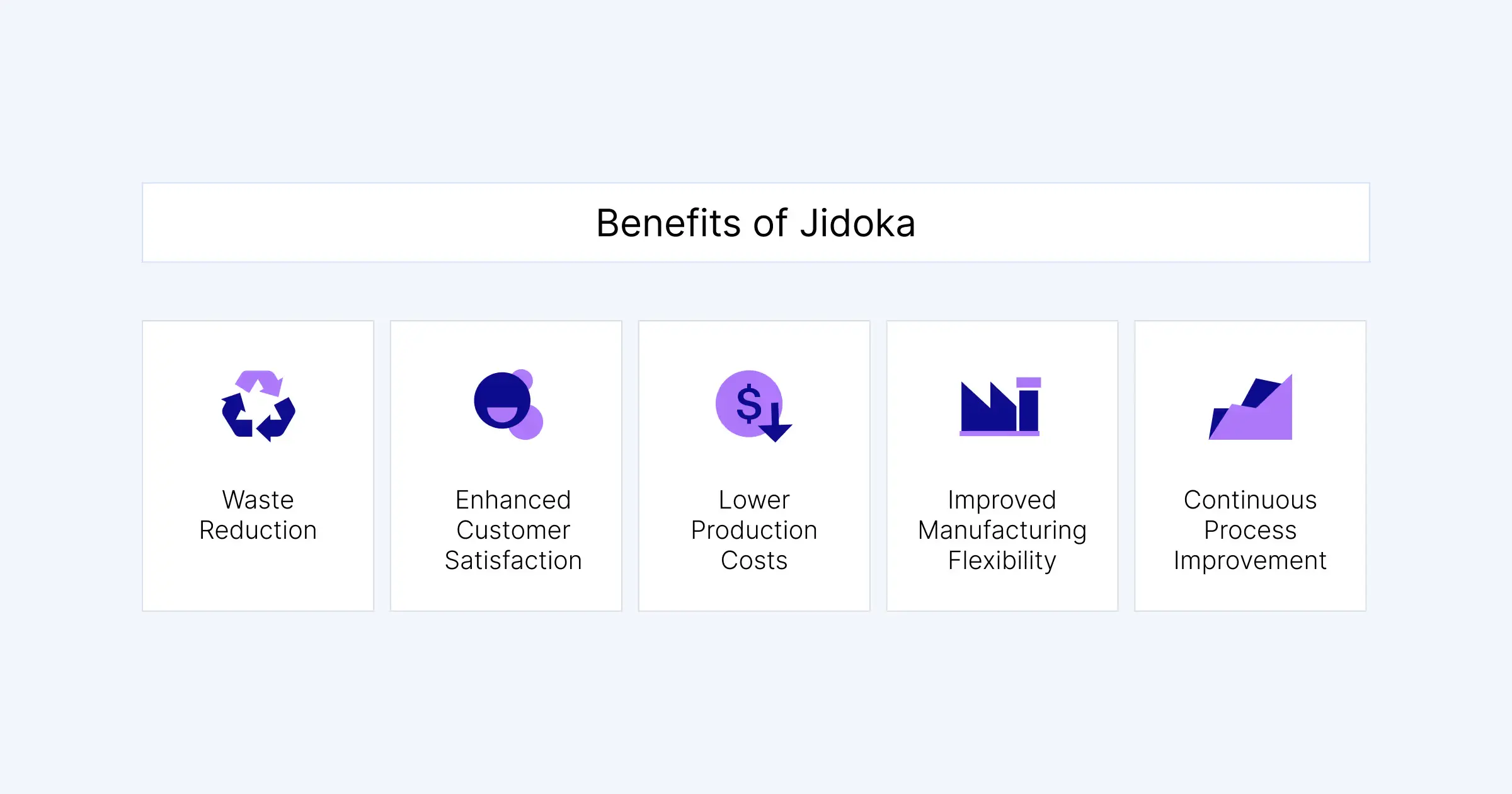
Task: Click the Benefits of Jidoka header box
Action: coord(756,222)
